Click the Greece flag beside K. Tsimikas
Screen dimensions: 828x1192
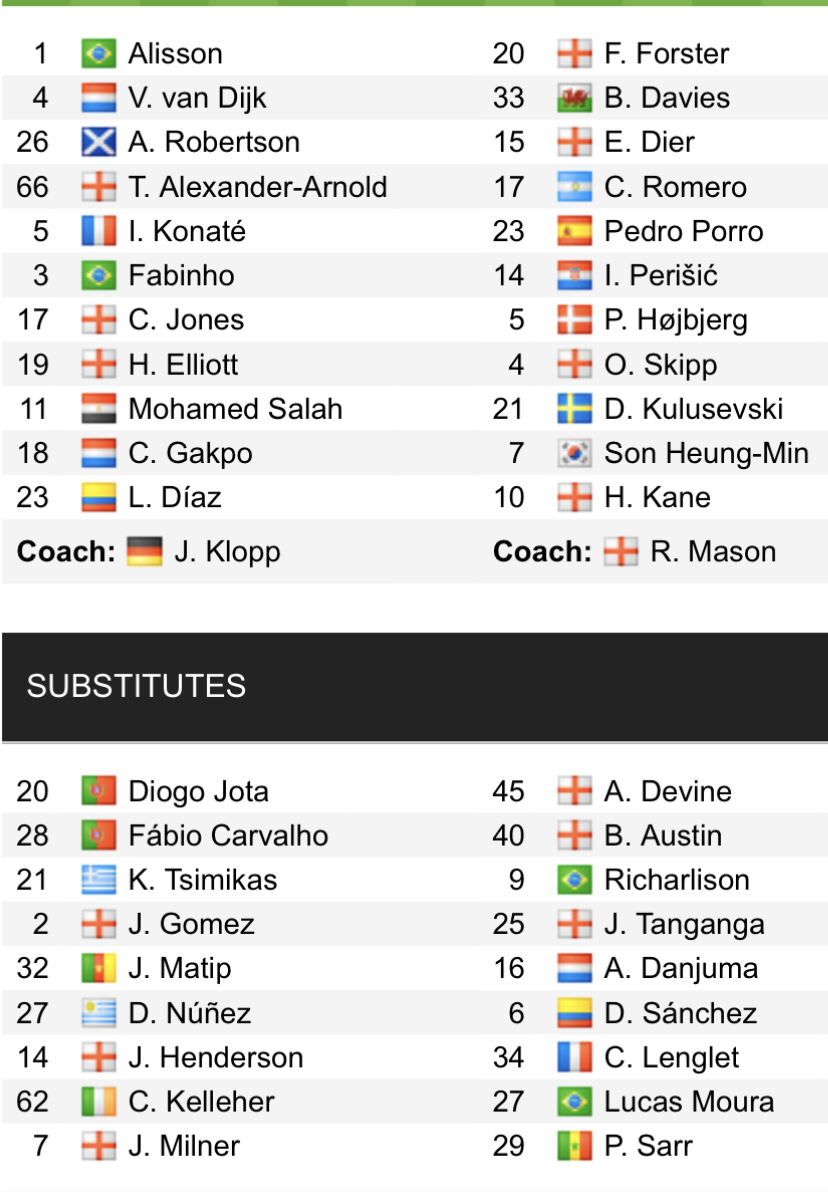click(98, 880)
